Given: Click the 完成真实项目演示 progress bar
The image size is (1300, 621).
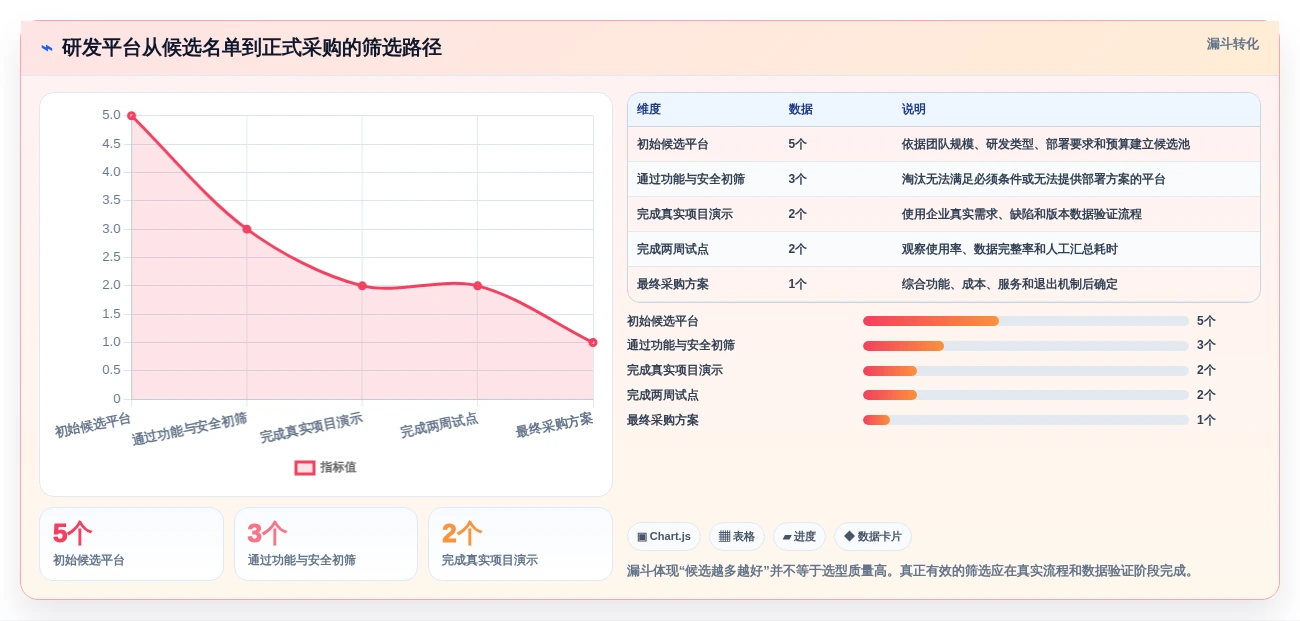Looking at the screenshot, I should pyautogui.click(x=1026, y=370).
